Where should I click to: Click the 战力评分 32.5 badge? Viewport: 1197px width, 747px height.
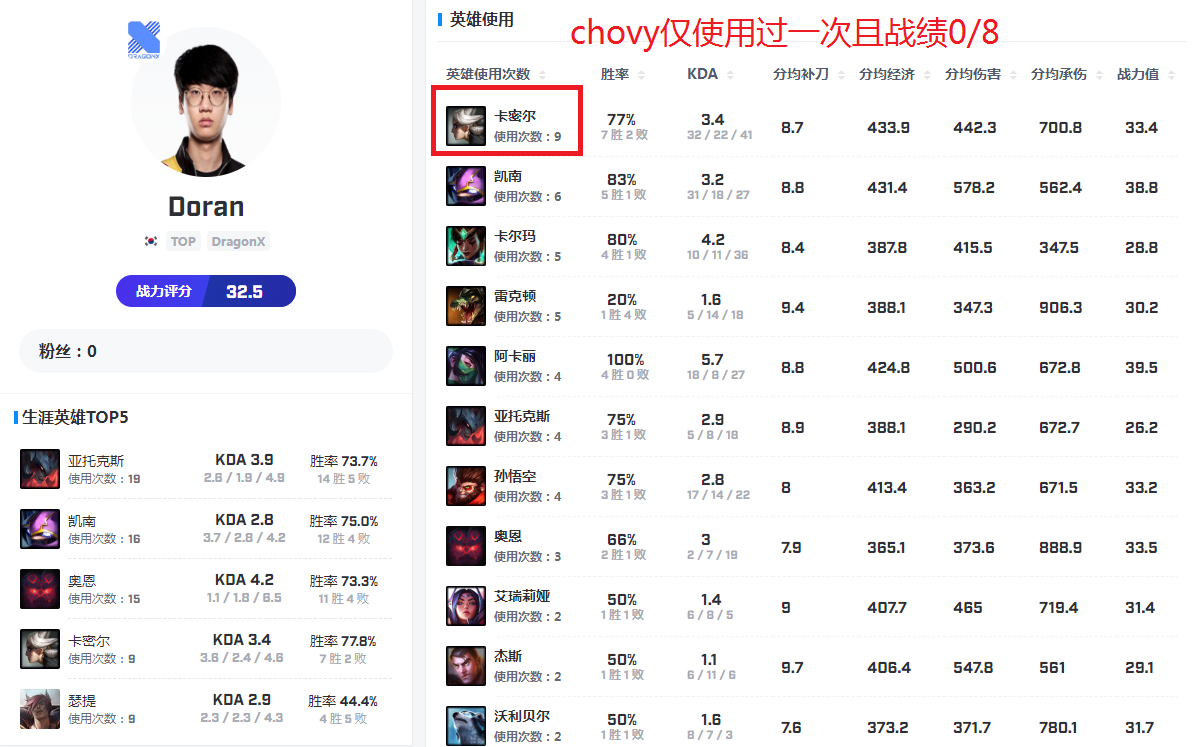tap(206, 291)
